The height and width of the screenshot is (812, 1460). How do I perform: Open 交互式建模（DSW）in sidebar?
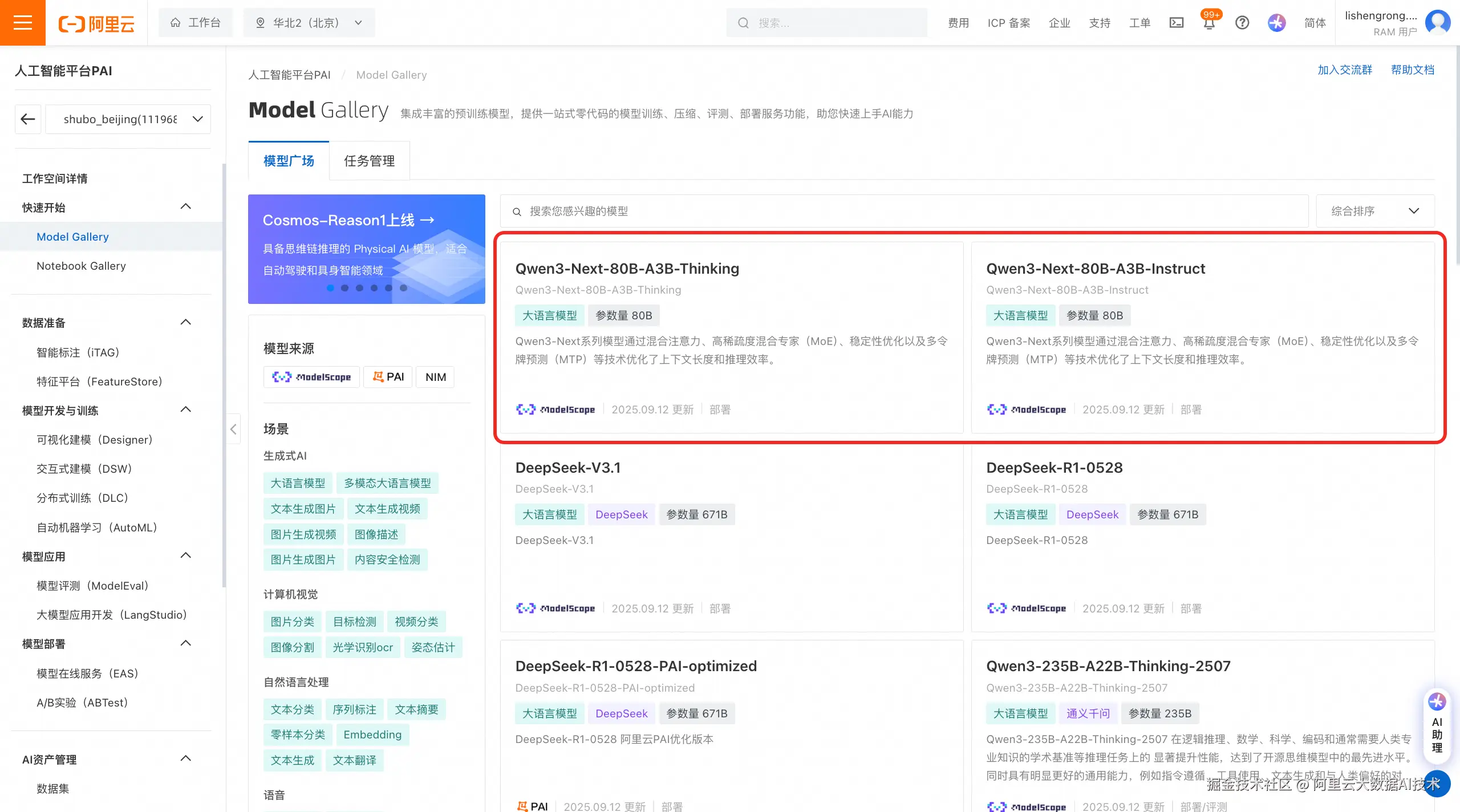click(84, 469)
